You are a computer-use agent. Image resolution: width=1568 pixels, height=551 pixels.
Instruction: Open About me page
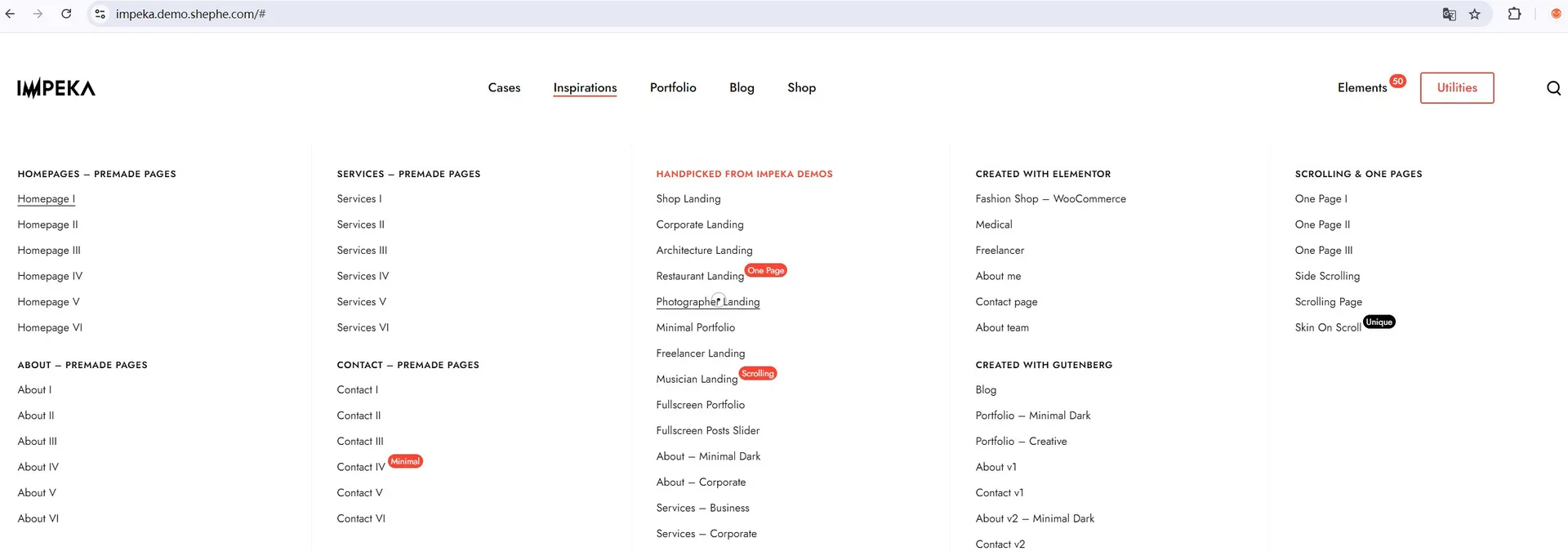coord(998,276)
